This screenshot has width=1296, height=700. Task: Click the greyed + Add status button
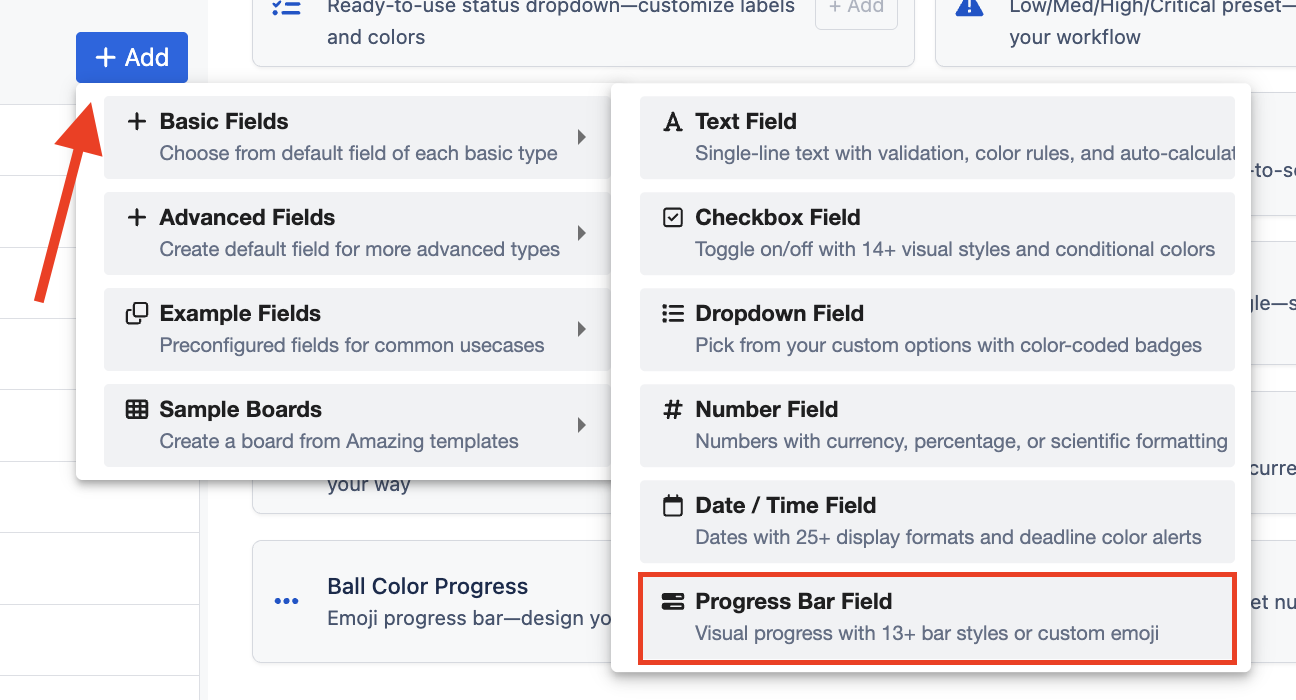[856, 8]
